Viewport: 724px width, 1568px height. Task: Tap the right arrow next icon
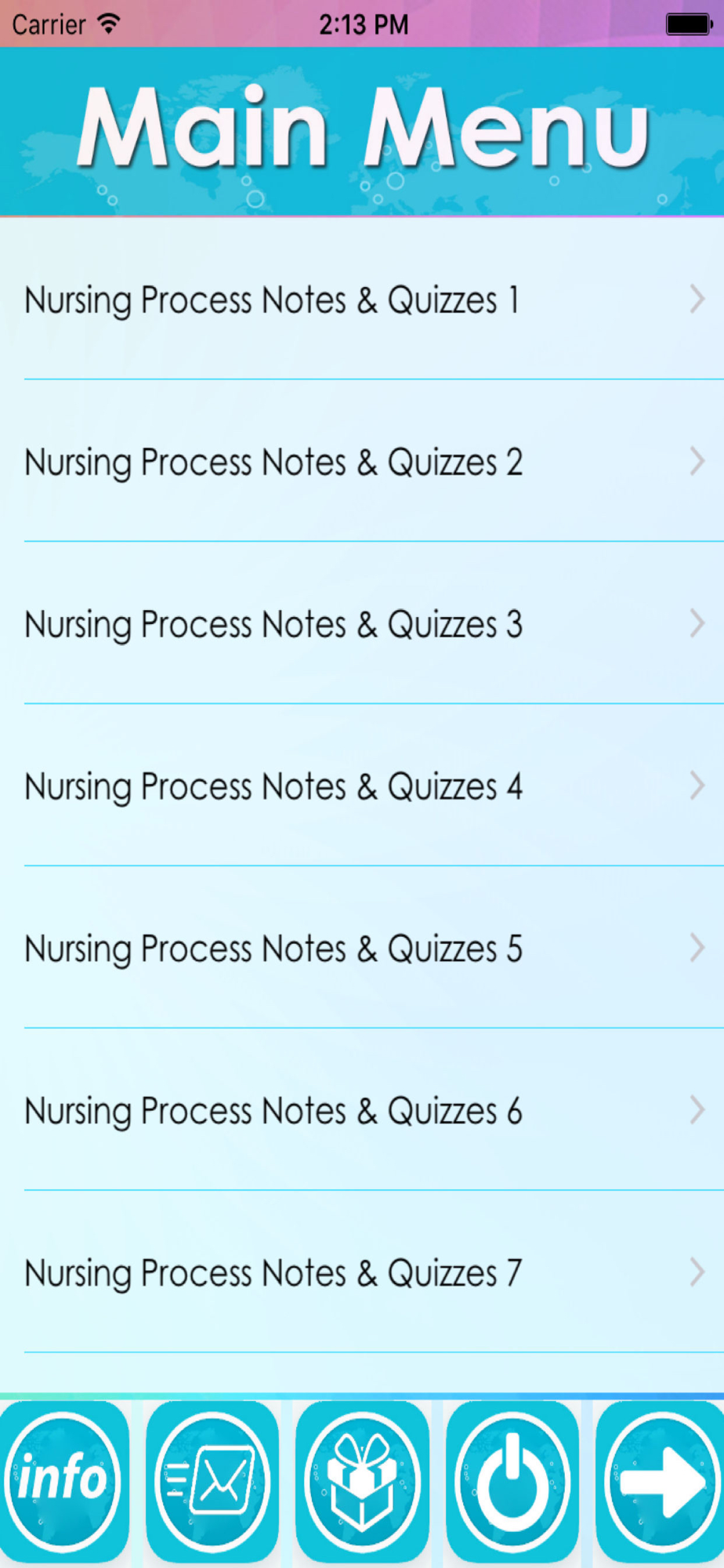660,1480
